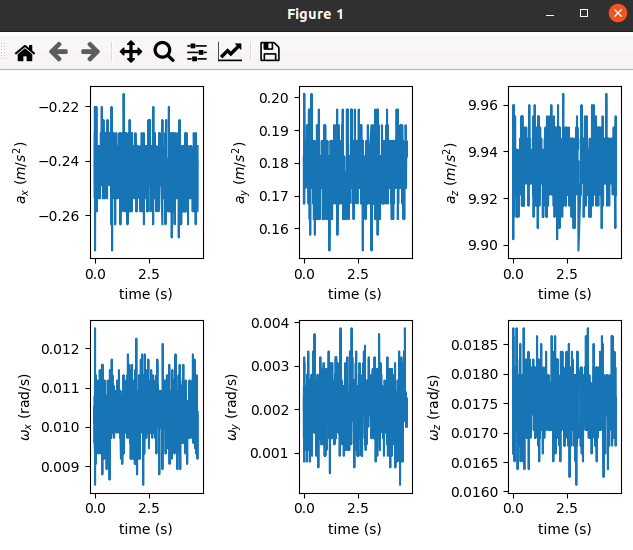Click the ω_x angular velocity plot
The image size is (633, 550).
147,407
